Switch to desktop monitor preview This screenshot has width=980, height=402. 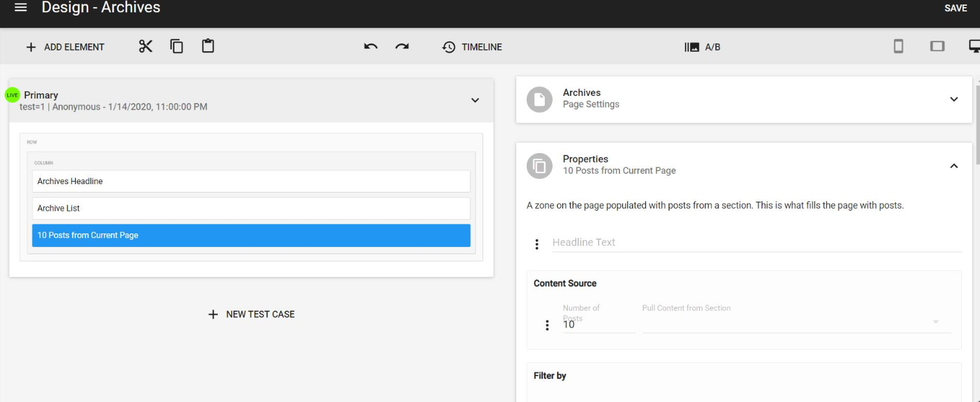coord(973,46)
